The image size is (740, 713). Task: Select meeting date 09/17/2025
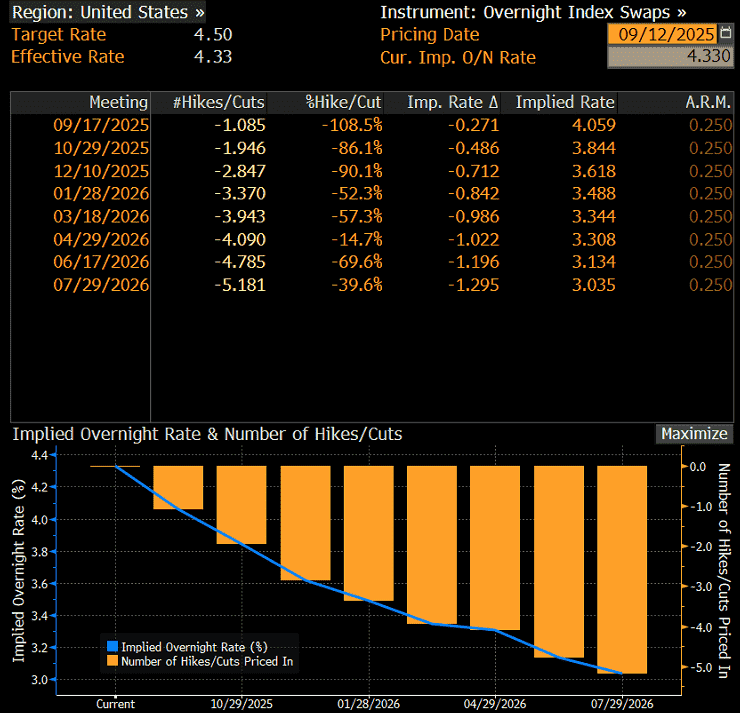click(x=101, y=125)
